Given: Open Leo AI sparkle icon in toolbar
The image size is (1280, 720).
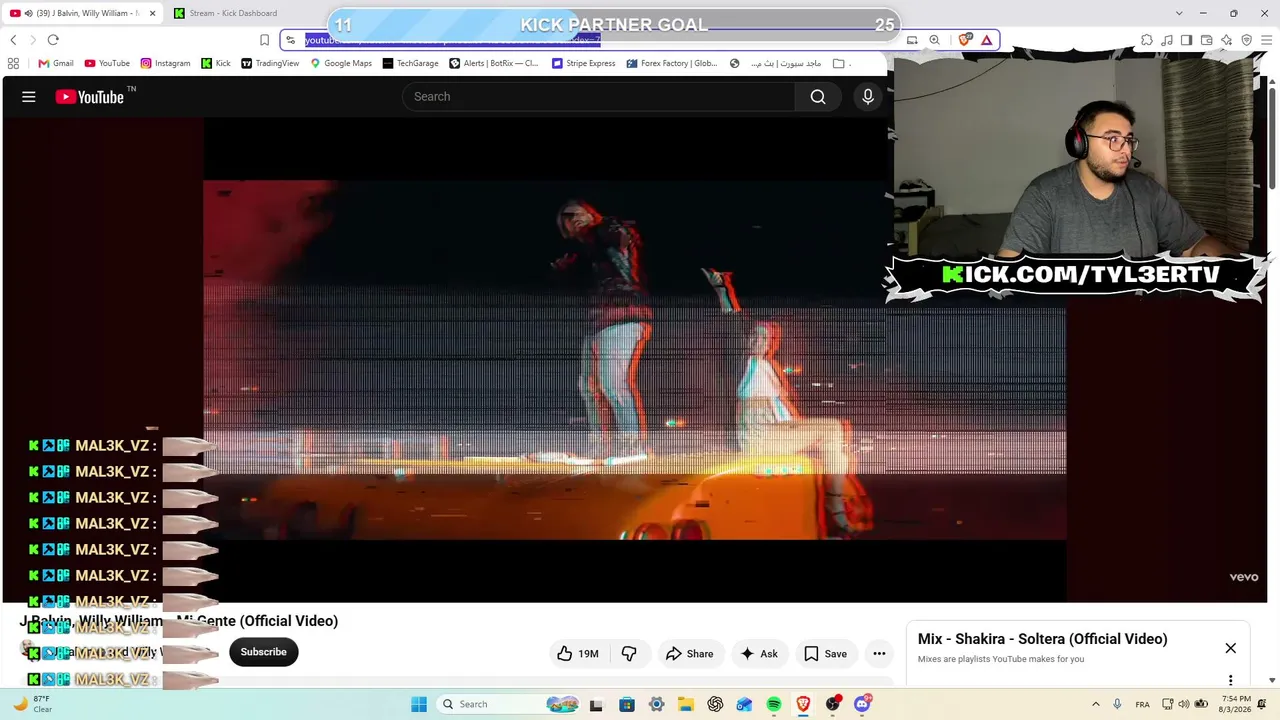Looking at the screenshot, I should [x=1227, y=40].
